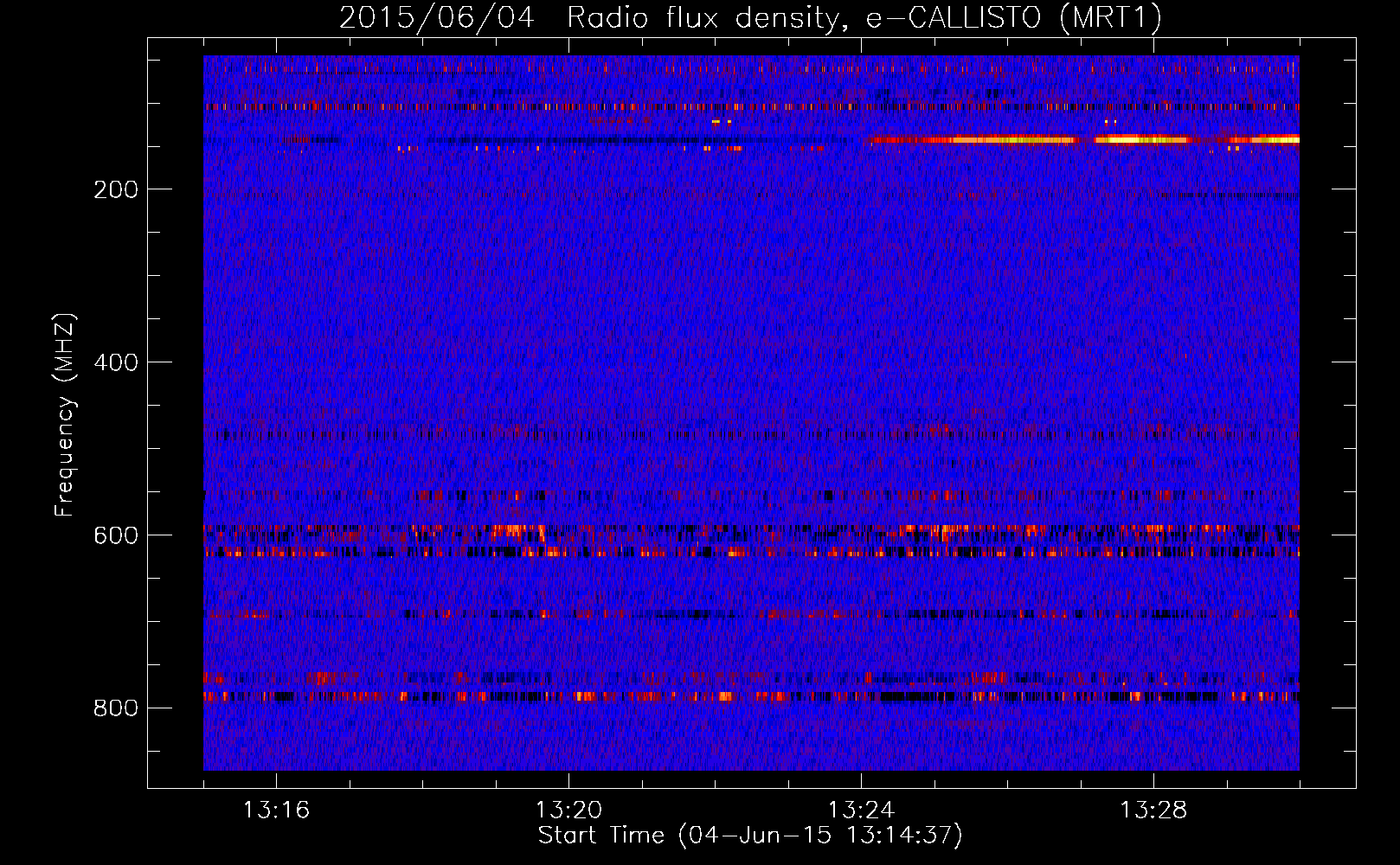Viewport: 1400px width, 865px height.
Task: Click the 600 MHz frequency tick label
Action: 116,535
